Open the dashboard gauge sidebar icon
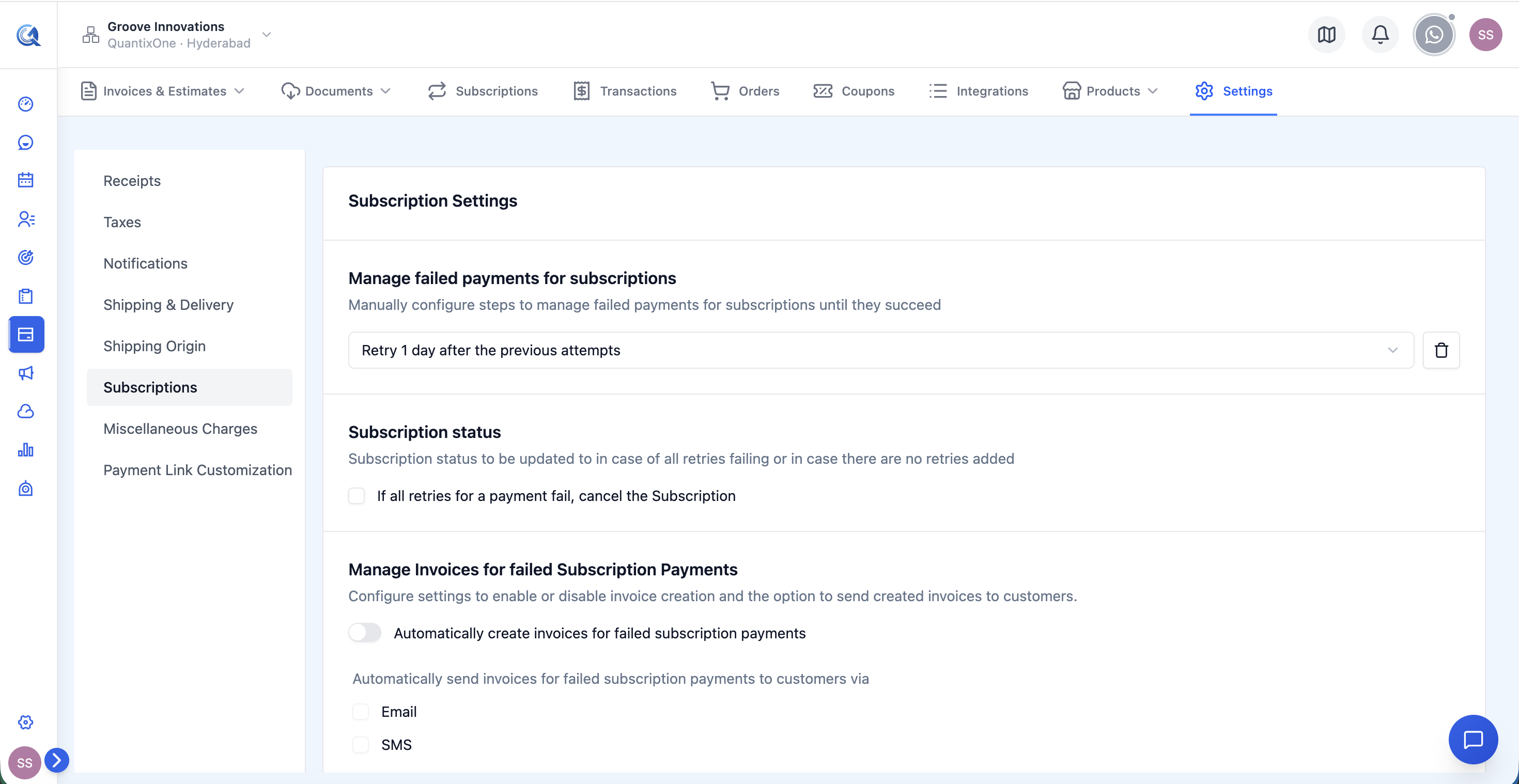 pyautogui.click(x=25, y=104)
